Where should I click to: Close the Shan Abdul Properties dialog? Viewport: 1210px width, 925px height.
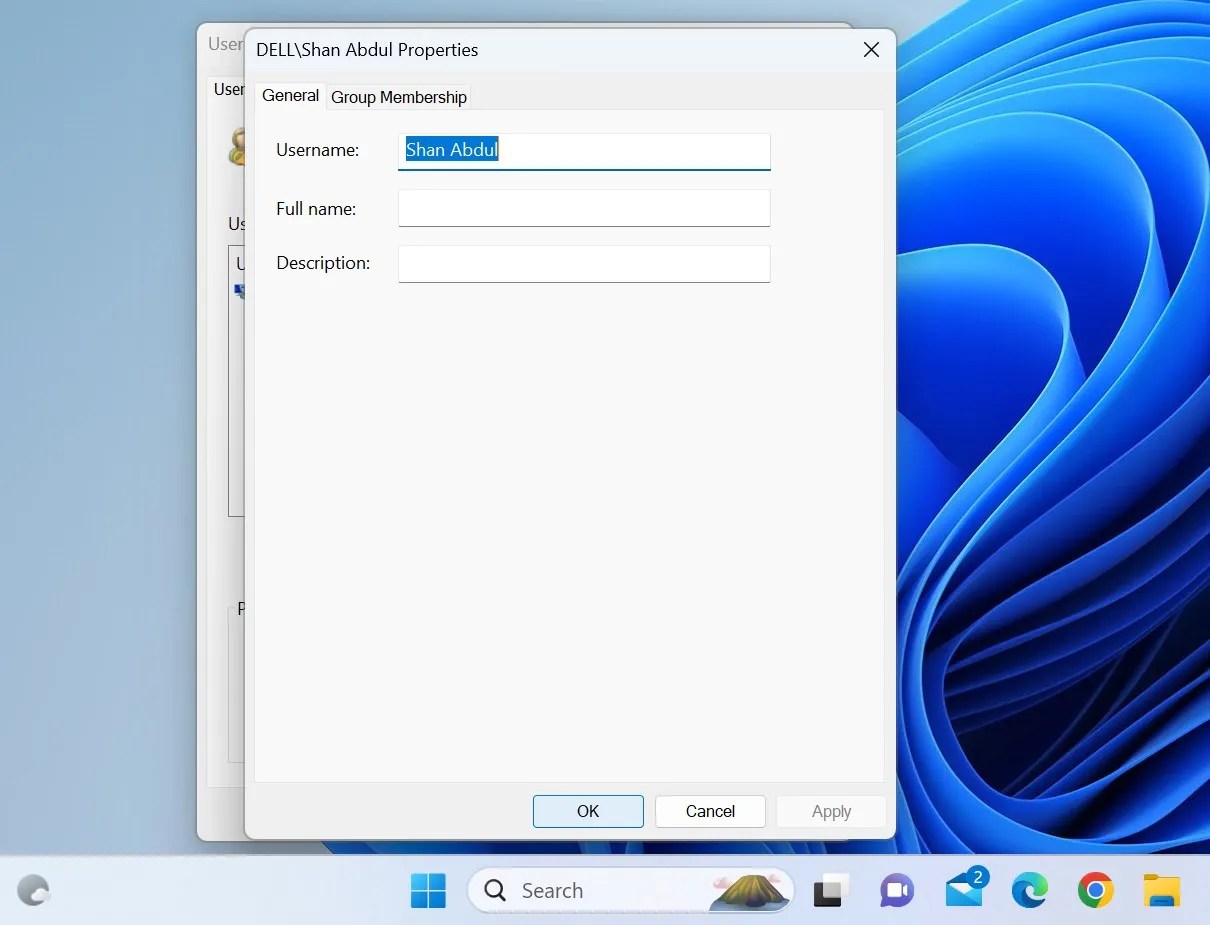click(871, 49)
